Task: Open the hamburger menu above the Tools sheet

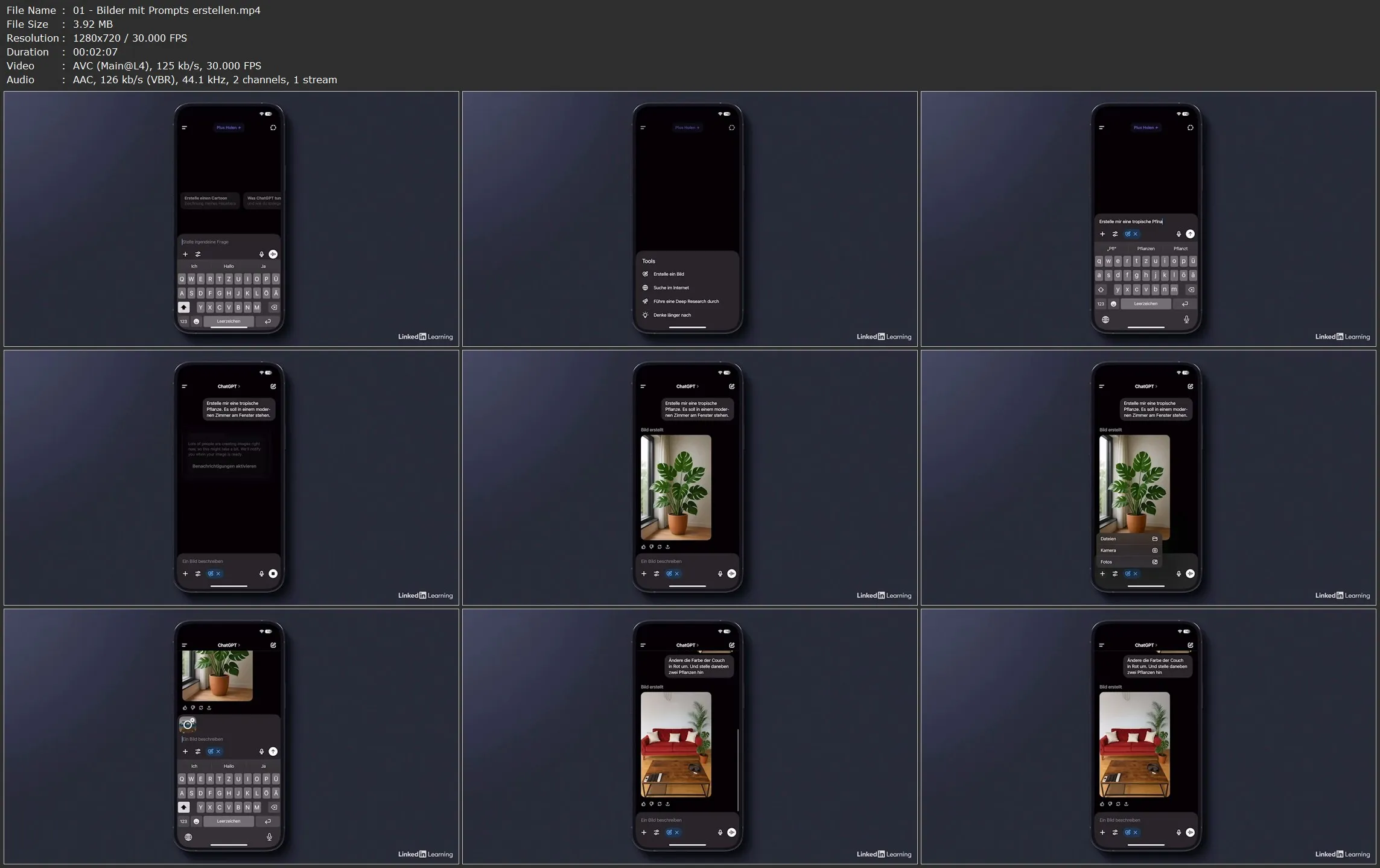Action: tap(643, 128)
